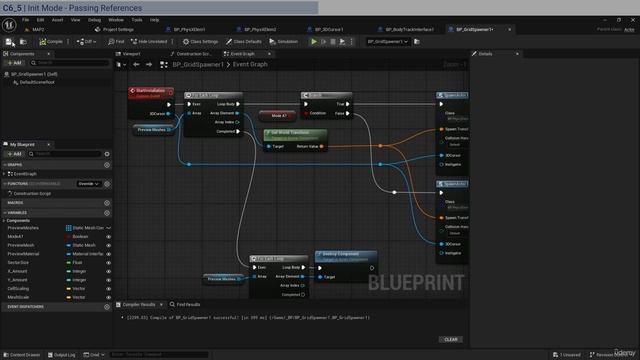Add a new macro with plus icon

[107, 203]
